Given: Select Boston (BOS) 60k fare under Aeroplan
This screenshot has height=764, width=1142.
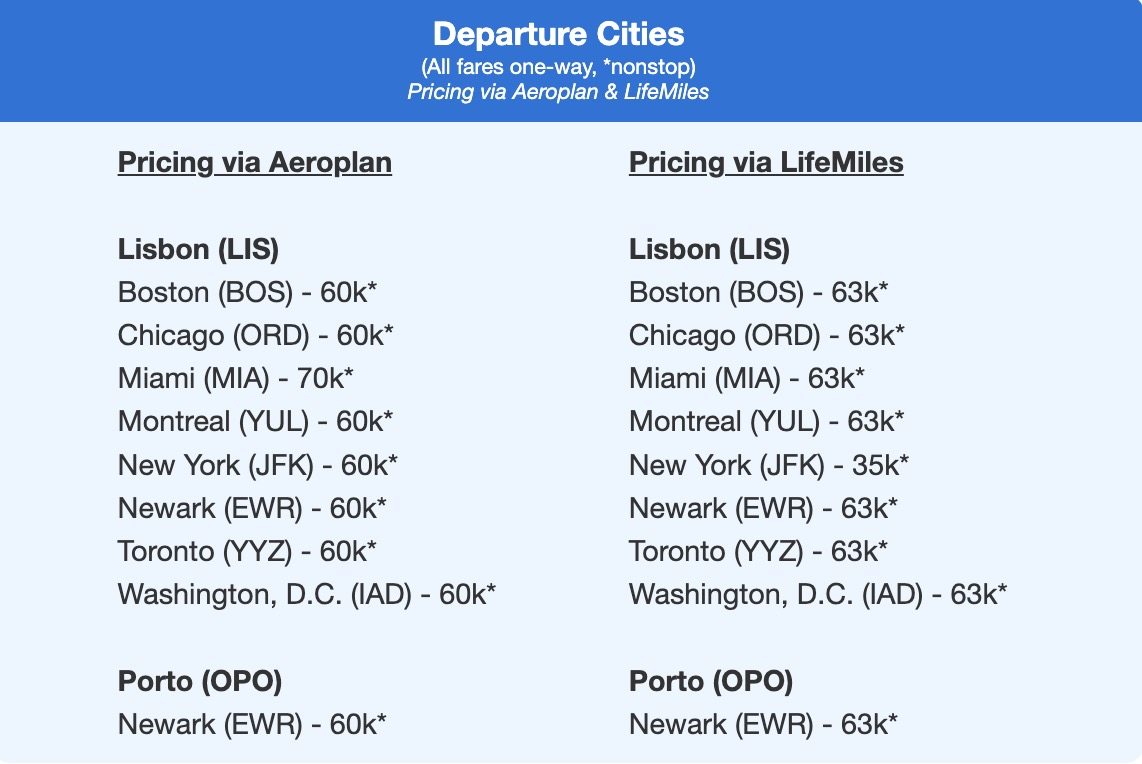Looking at the screenshot, I should 247,292.
